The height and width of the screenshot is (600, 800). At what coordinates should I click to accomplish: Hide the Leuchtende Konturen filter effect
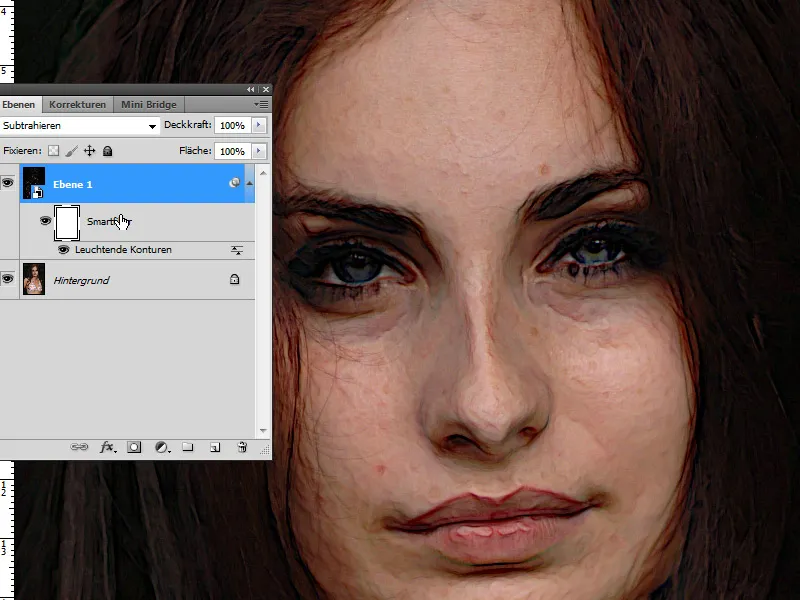click(63, 249)
